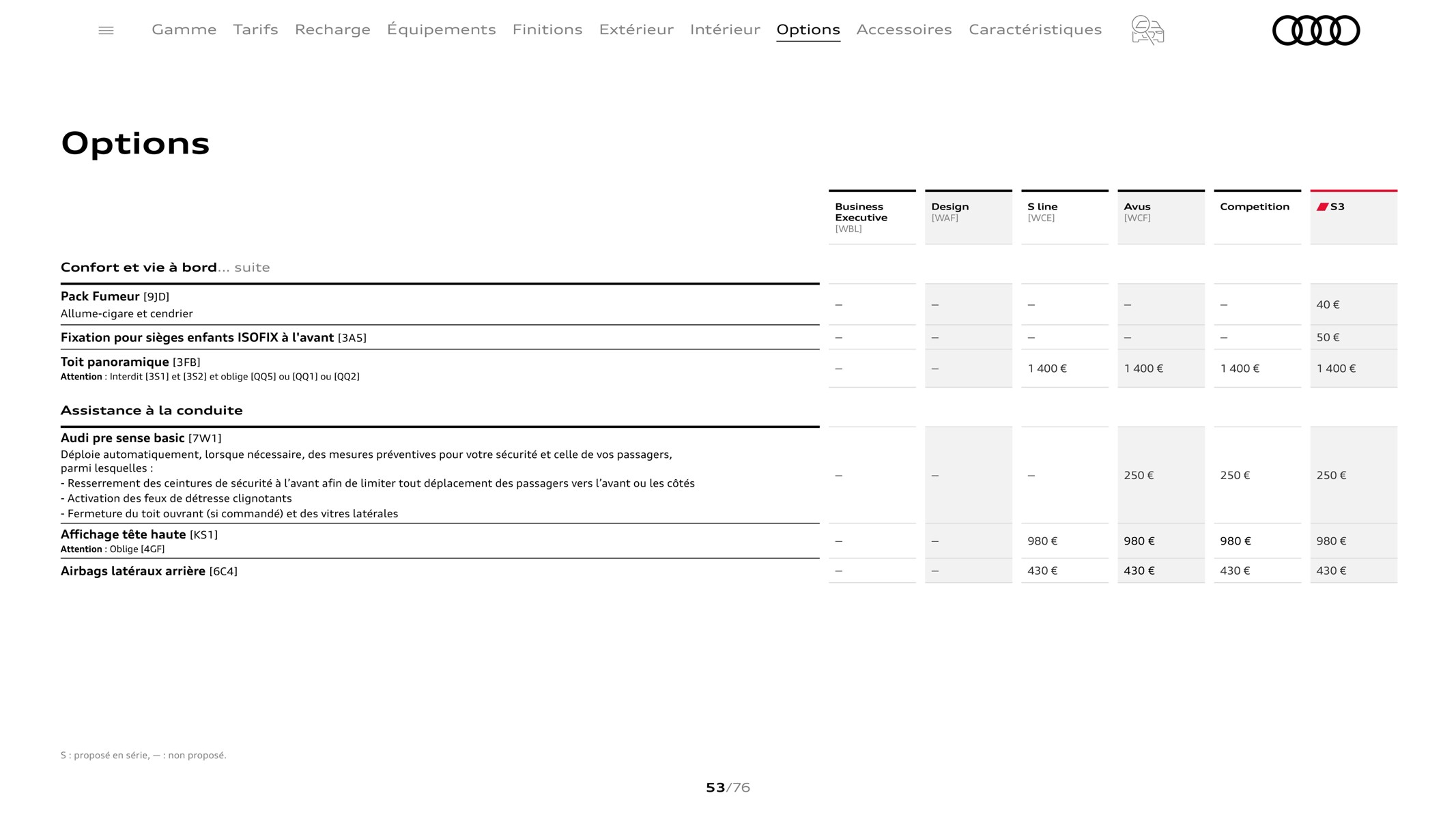Screen dimensions: 1456x819
Task: Click S line Affichage tête haute 980 €
Action: pos(1042,541)
